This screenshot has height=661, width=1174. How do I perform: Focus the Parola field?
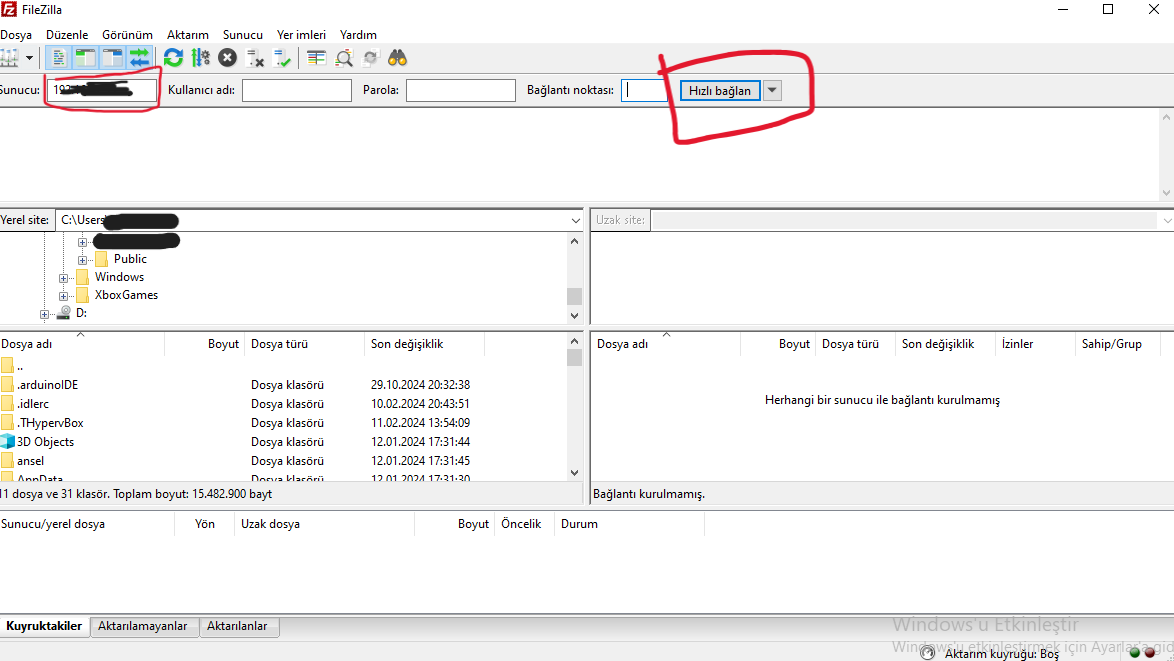[x=460, y=90]
